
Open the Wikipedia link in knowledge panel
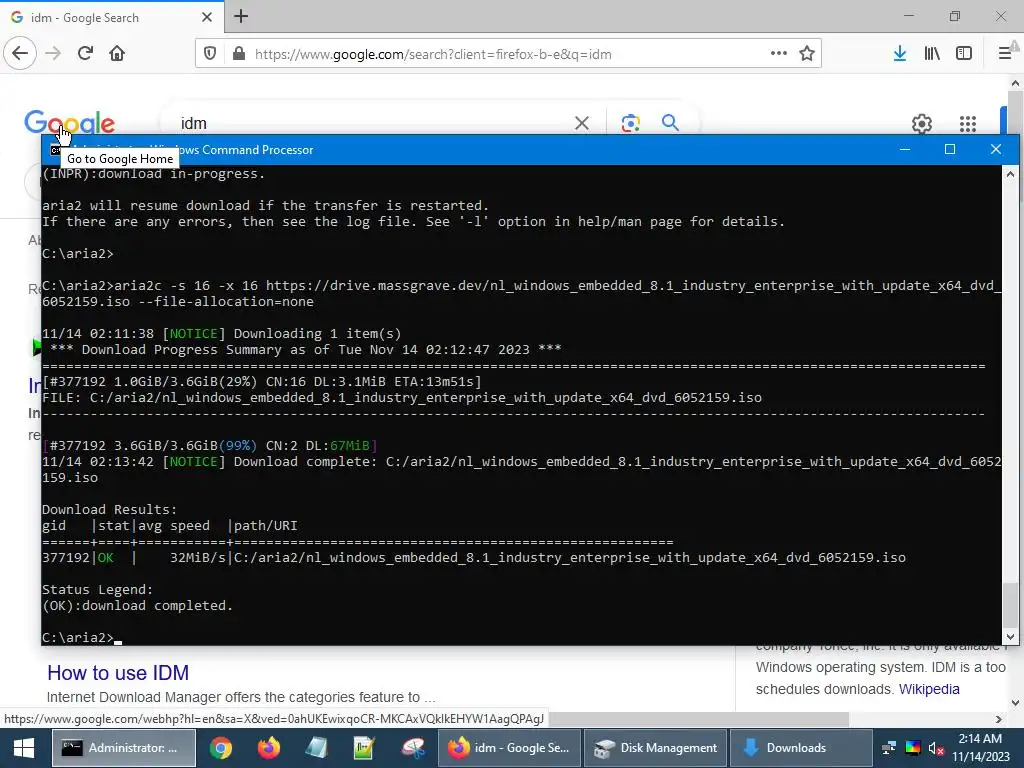pos(929,689)
